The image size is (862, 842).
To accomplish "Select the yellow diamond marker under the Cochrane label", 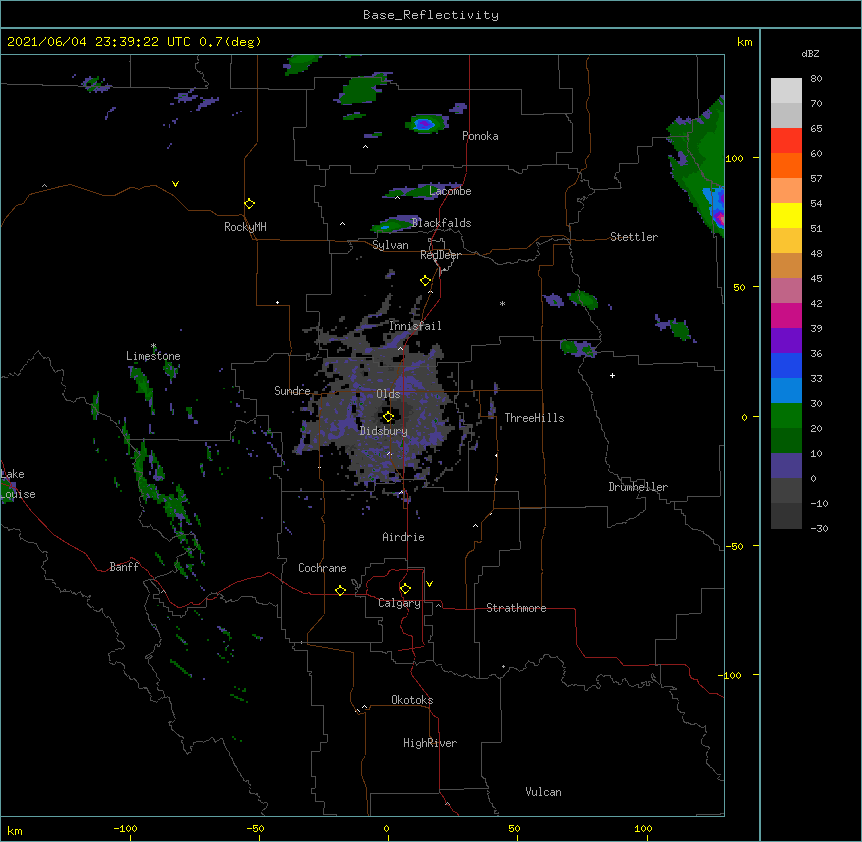I will tap(340, 590).
